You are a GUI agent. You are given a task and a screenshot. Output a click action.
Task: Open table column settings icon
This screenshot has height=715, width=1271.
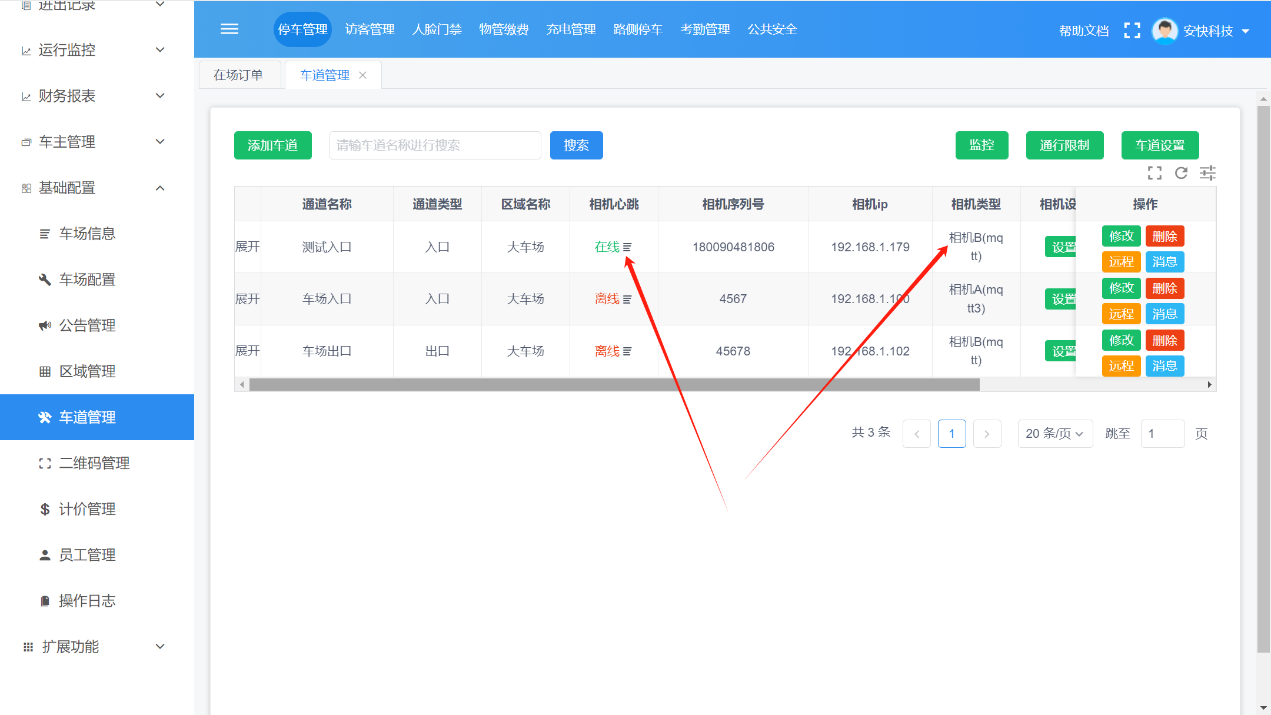1208,173
